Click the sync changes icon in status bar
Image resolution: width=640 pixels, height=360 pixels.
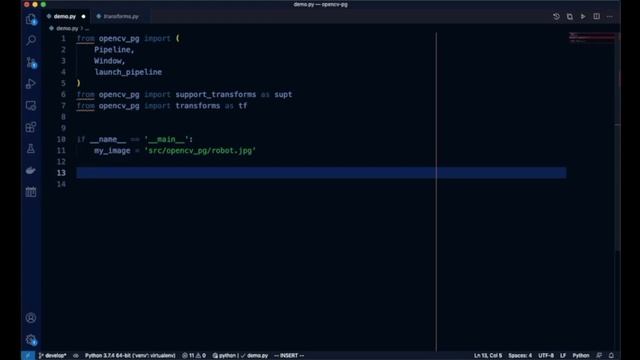(x=76, y=356)
